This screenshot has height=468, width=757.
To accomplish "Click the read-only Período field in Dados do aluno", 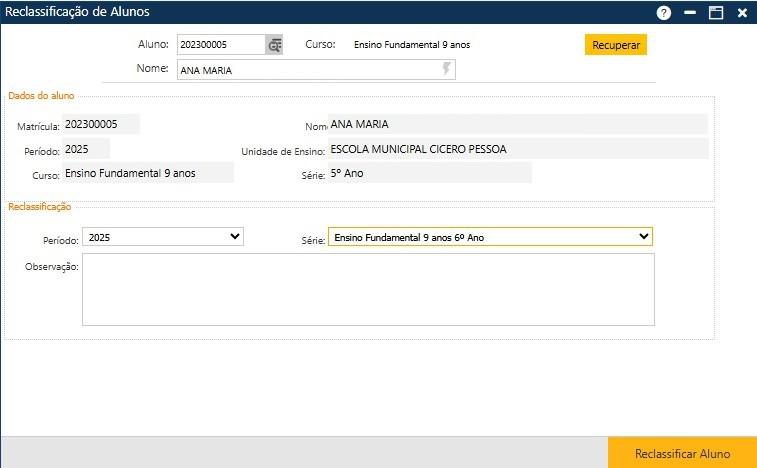I will tap(85, 149).
